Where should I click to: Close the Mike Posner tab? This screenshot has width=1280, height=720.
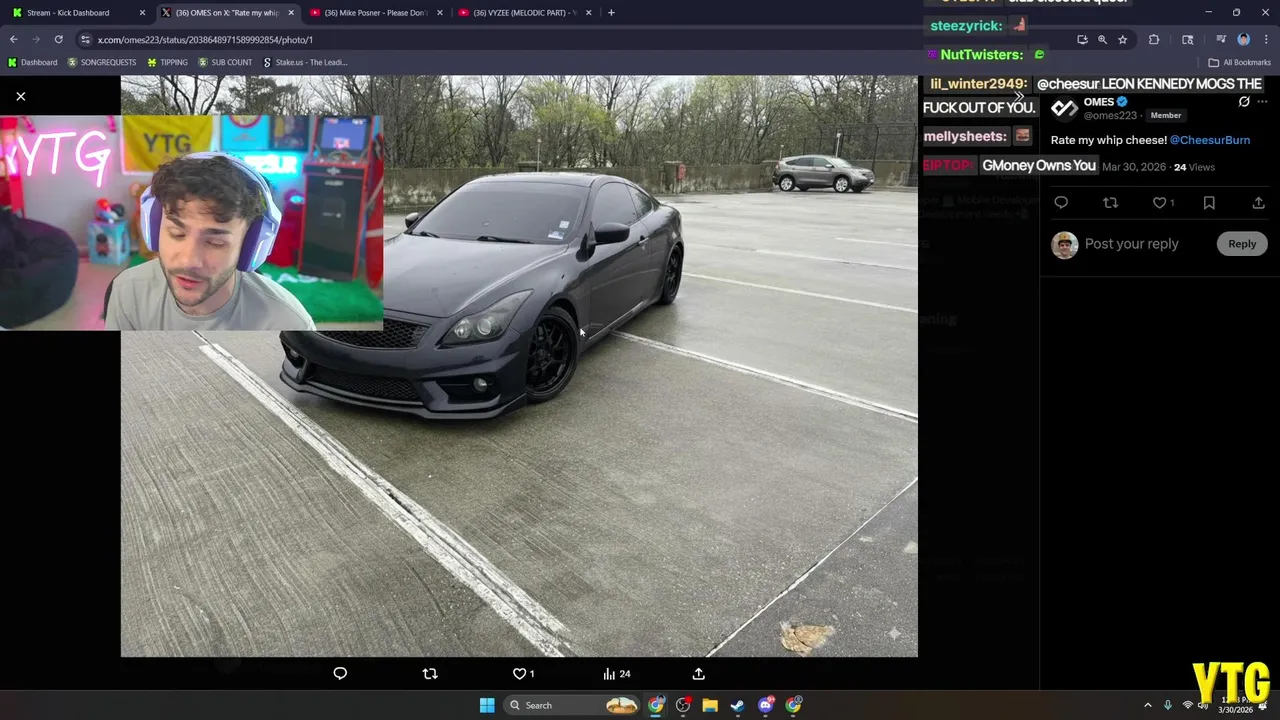coord(439,13)
